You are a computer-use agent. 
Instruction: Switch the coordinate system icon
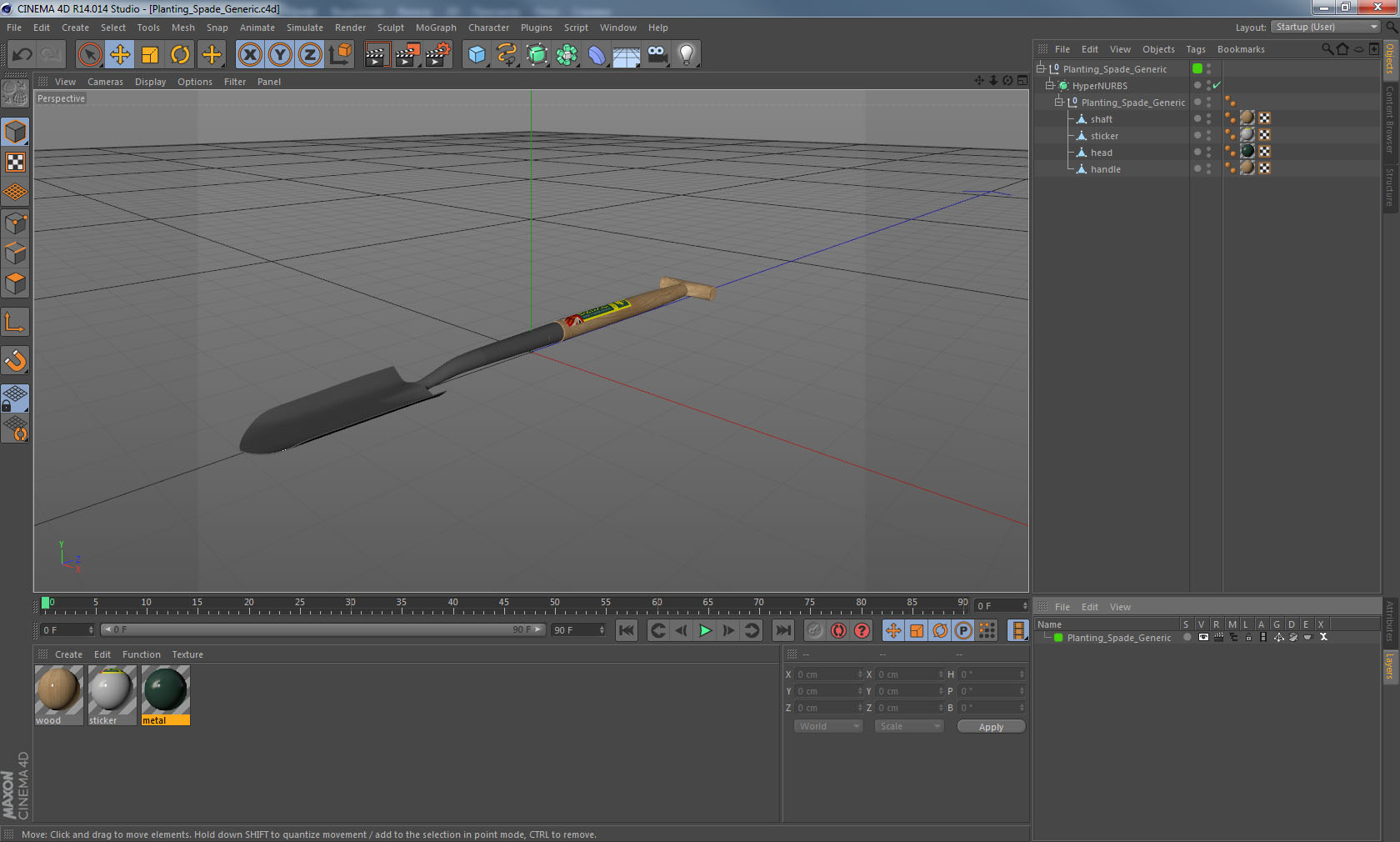point(340,55)
